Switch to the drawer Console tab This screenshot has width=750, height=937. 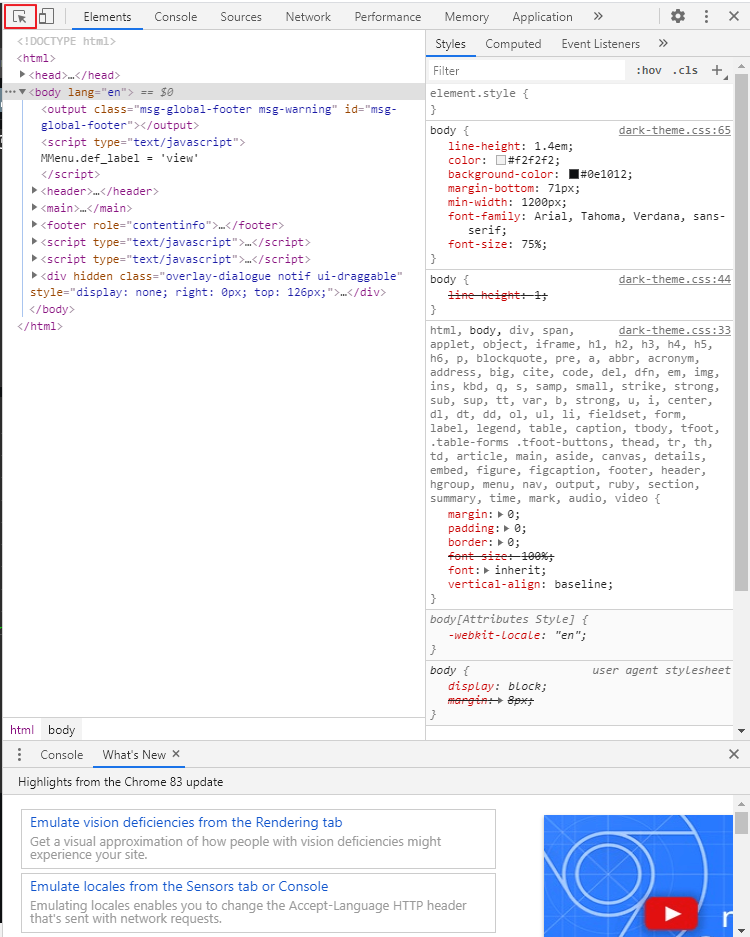[62, 755]
